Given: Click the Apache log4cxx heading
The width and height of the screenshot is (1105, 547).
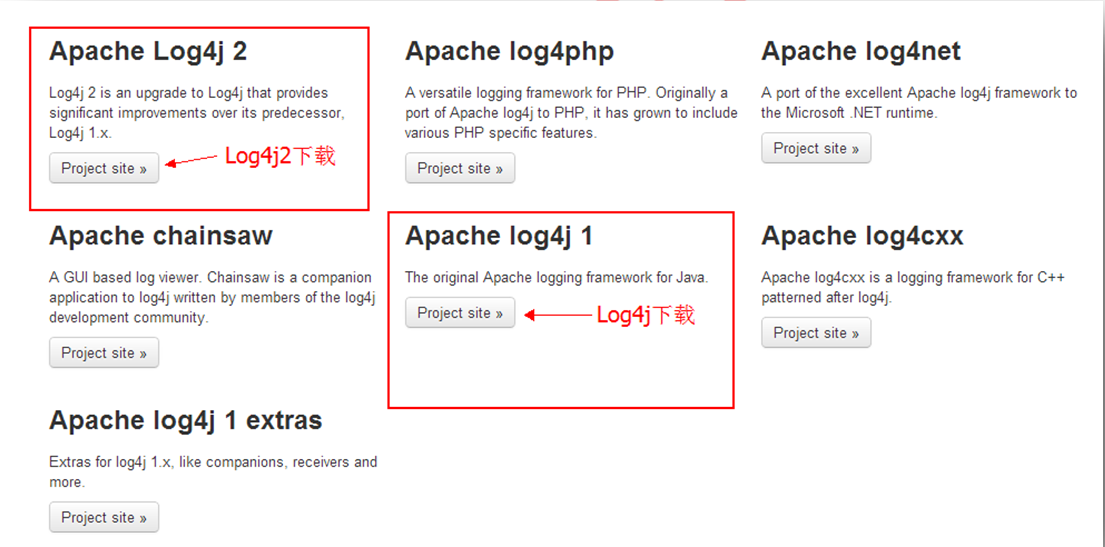Looking at the screenshot, I should click(862, 237).
